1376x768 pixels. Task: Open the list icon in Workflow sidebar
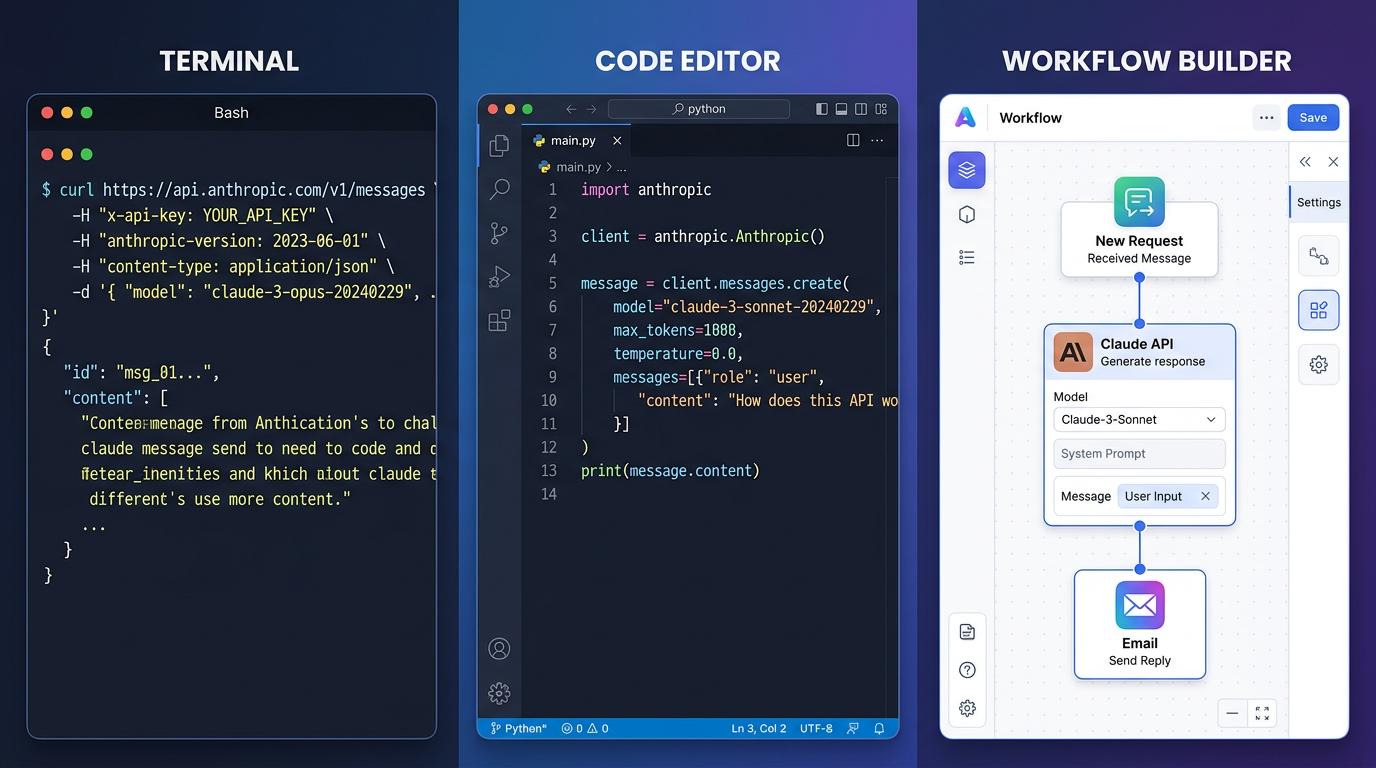[x=967, y=258]
